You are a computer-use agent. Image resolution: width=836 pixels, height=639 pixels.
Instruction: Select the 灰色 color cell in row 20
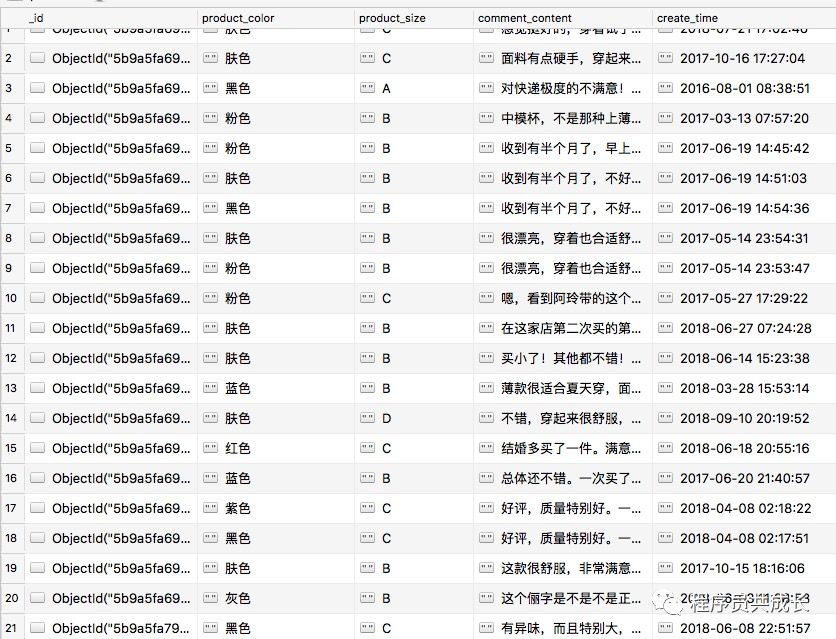coord(276,598)
